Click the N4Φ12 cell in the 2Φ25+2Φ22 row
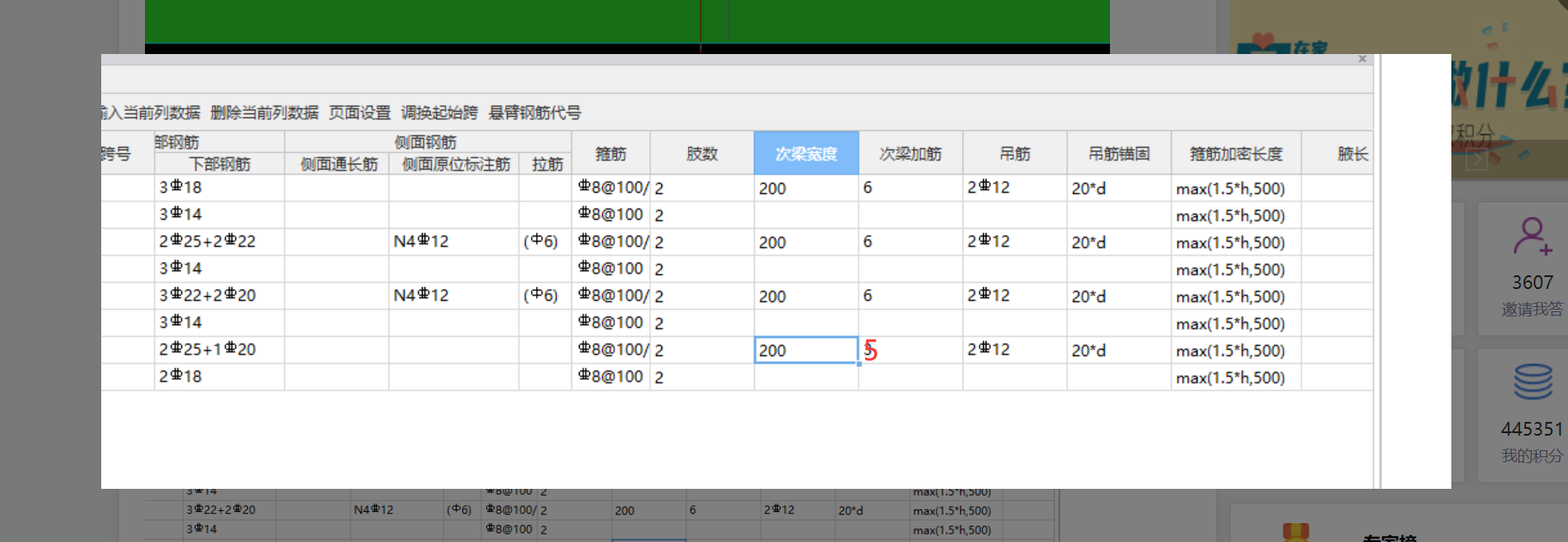This screenshot has width=1568, height=542. click(454, 242)
